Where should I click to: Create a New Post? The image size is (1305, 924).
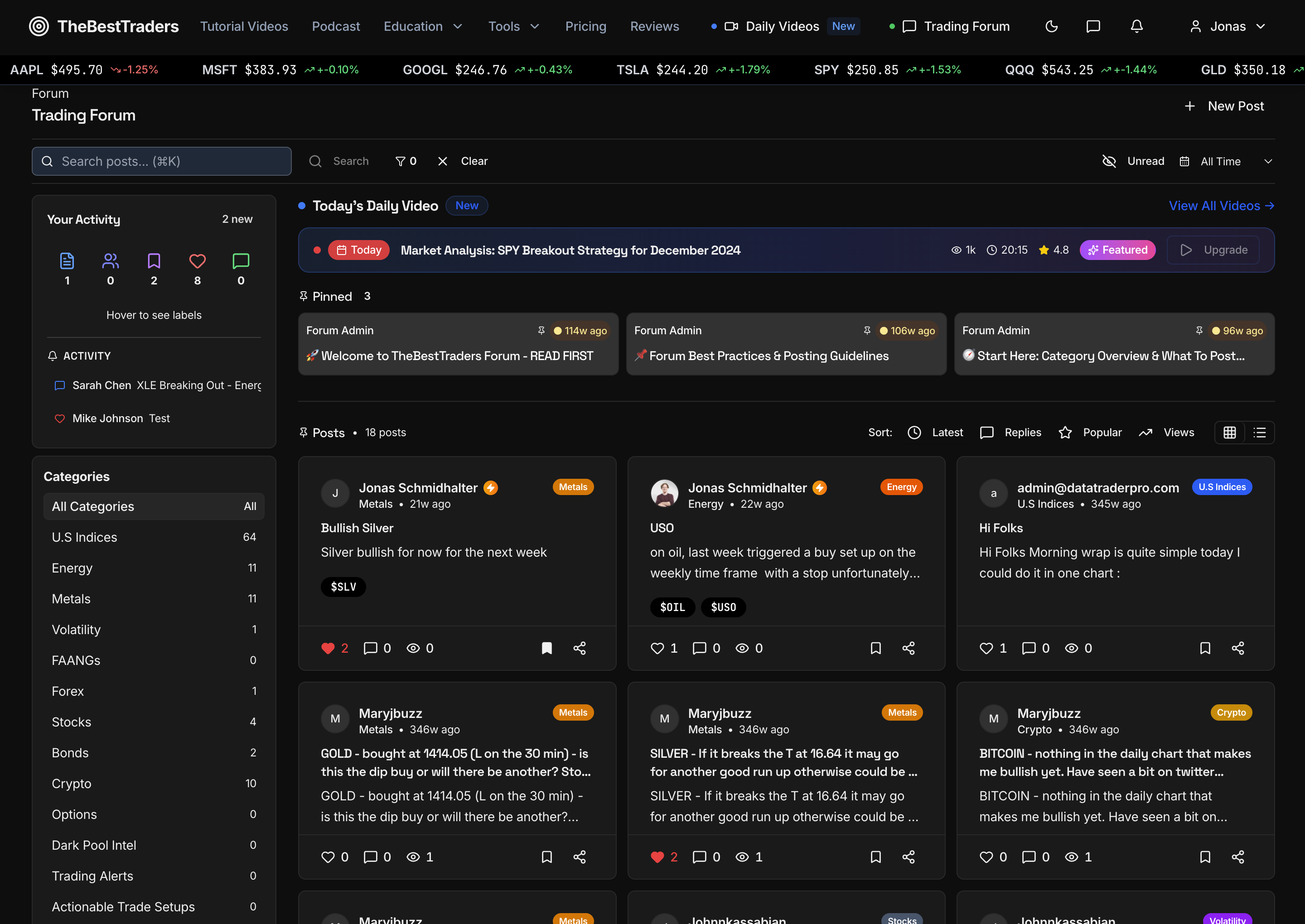click(1224, 106)
